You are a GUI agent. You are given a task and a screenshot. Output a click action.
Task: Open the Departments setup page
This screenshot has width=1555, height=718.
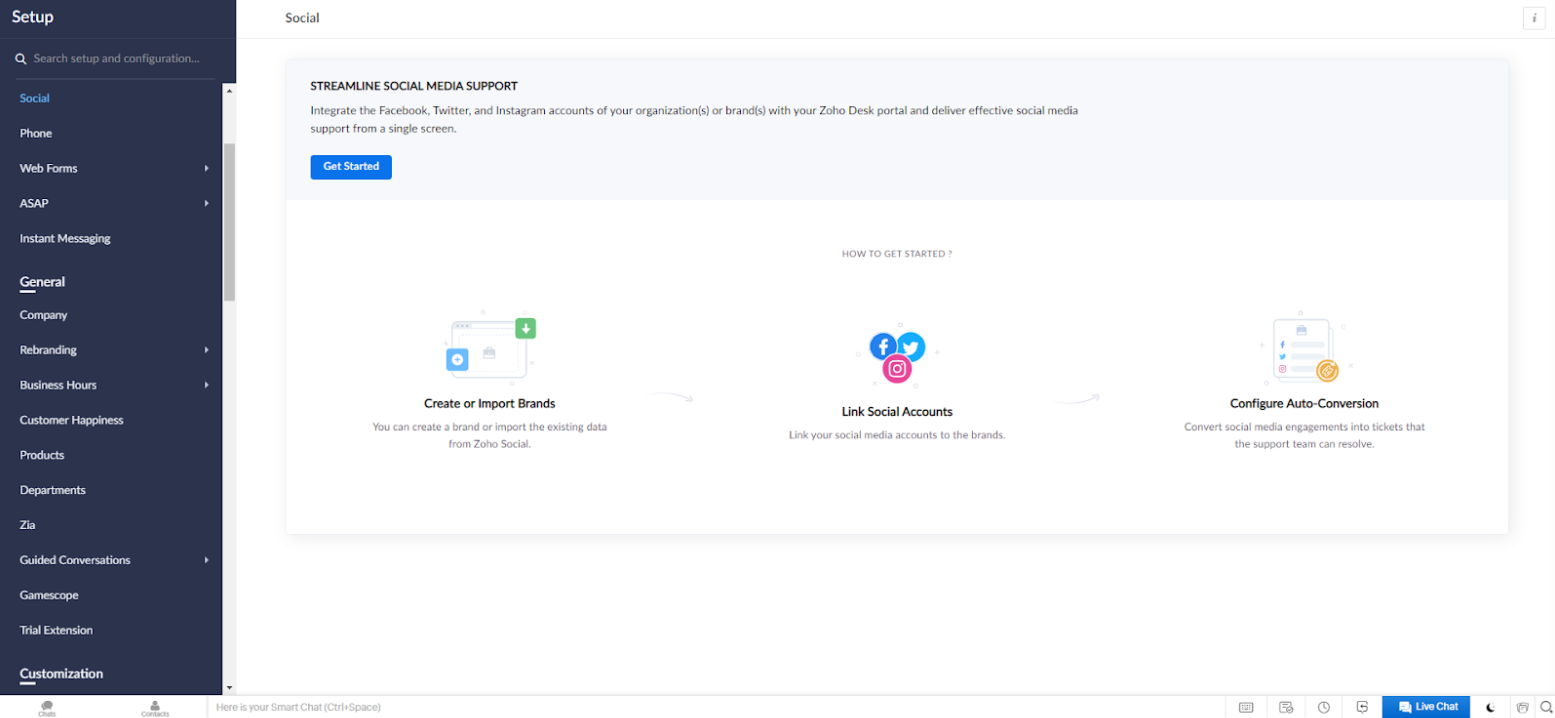pos(53,490)
